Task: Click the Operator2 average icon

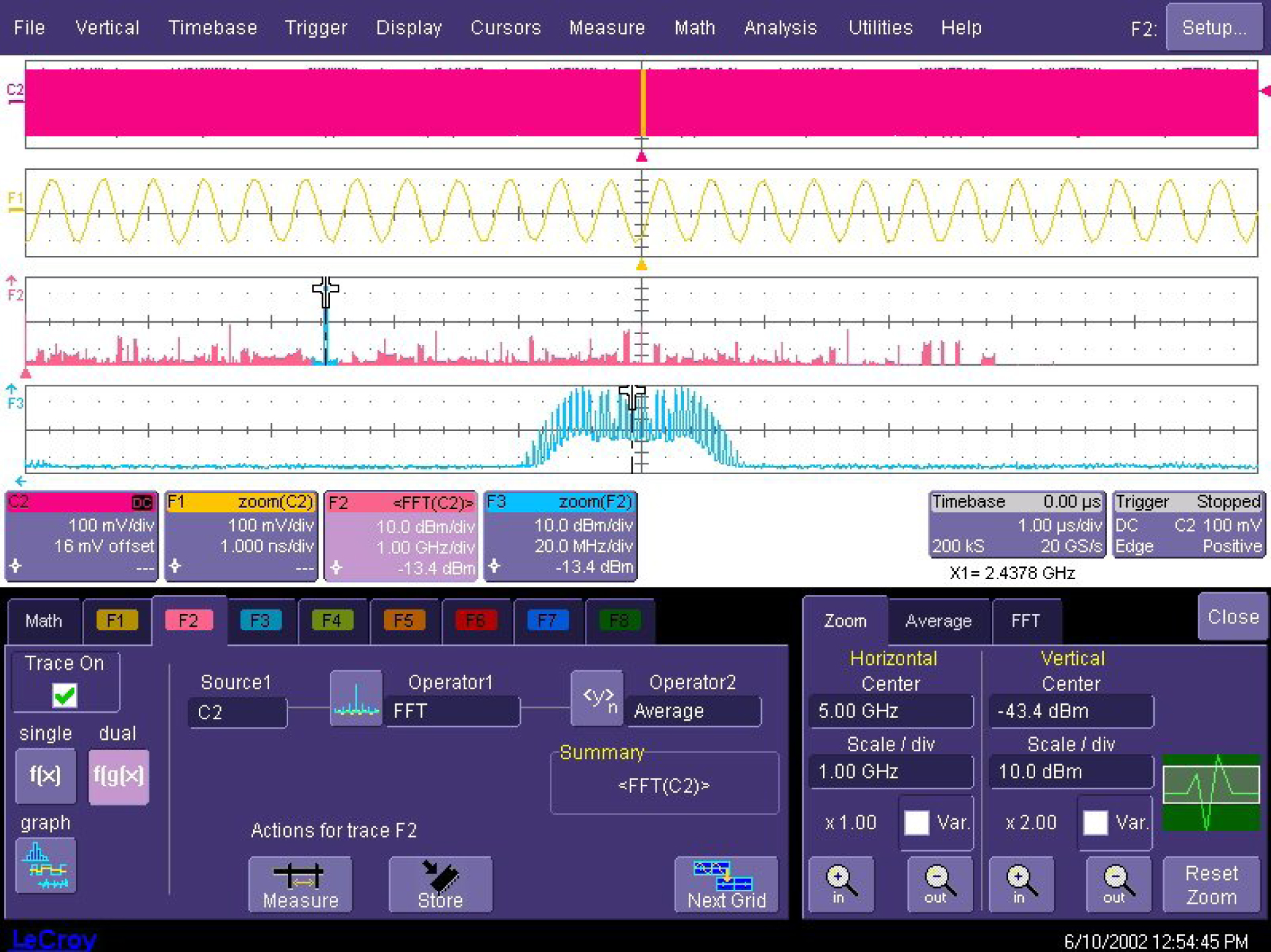Action: point(597,698)
